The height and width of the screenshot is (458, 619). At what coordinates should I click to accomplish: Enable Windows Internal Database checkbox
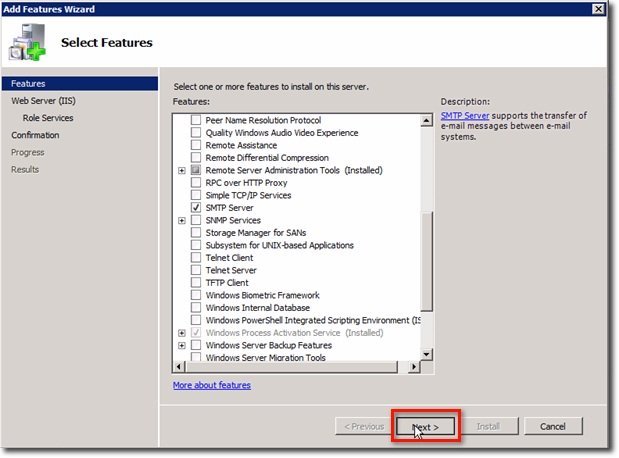click(x=196, y=308)
